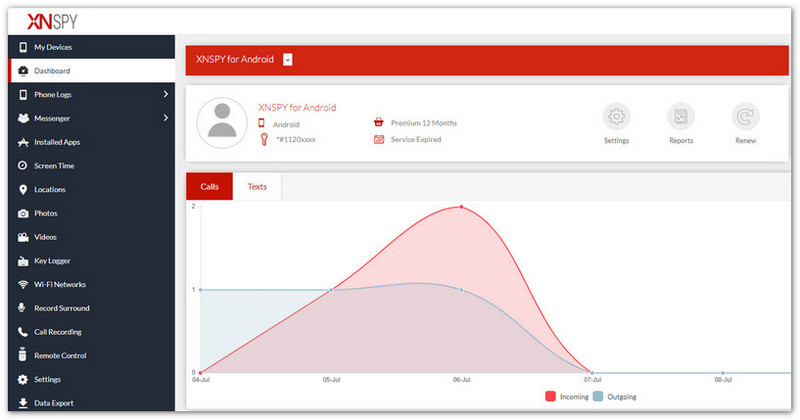800x420 pixels.
Task: Click the Data Export download icon
Action: pyautogui.click(x=23, y=403)
